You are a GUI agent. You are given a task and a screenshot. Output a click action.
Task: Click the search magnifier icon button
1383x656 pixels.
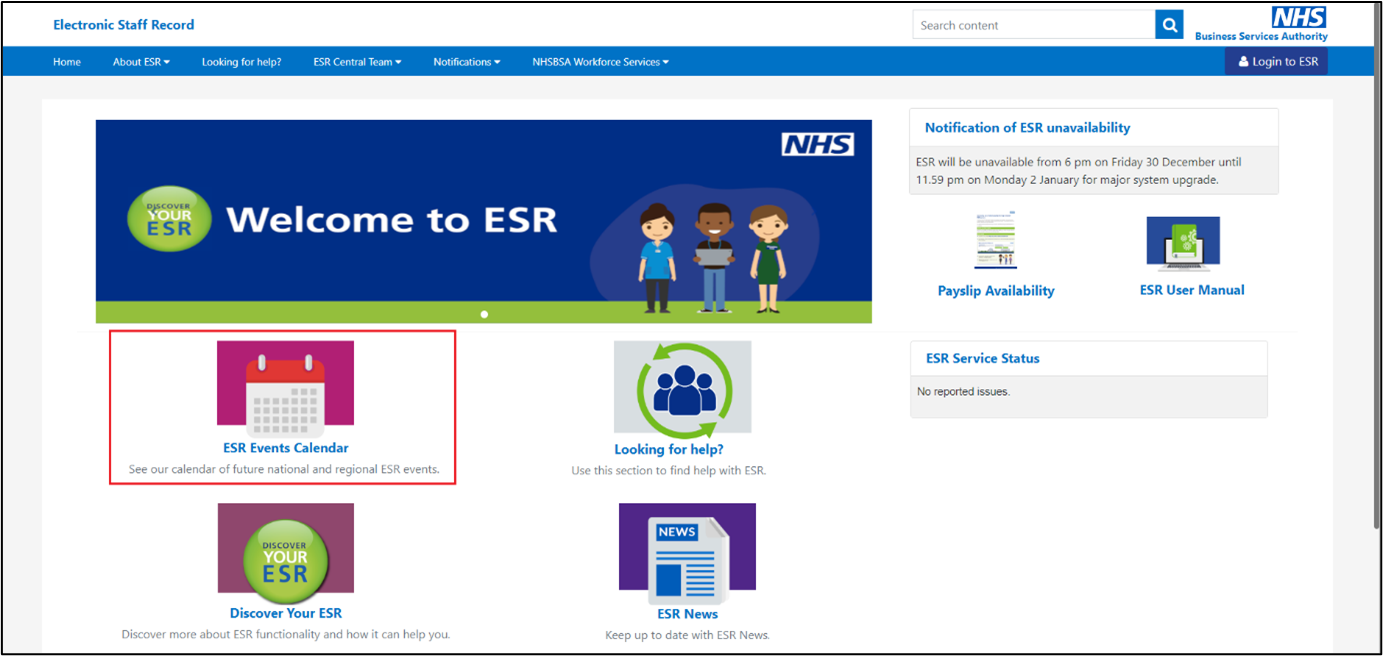[x=1169, y=25]
